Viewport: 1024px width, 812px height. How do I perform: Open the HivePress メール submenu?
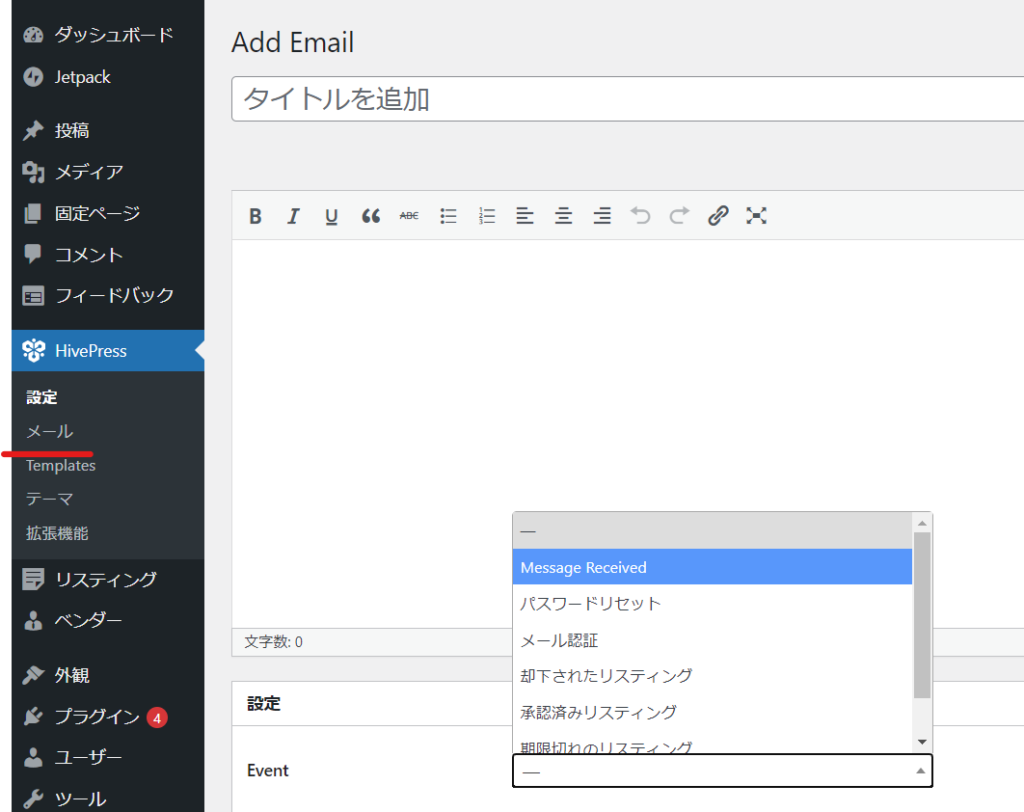(50, 431)
